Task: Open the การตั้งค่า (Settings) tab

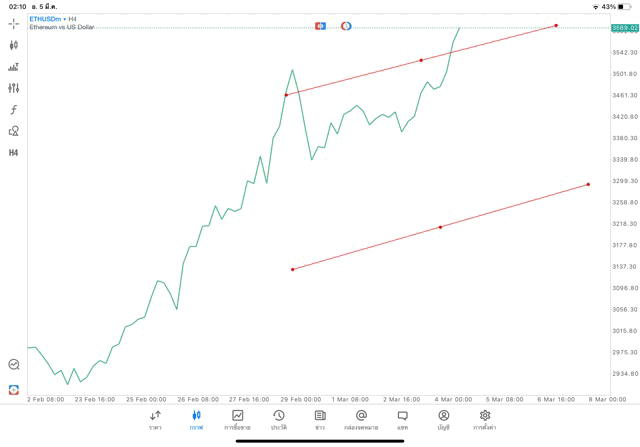Action: (485, 419)
